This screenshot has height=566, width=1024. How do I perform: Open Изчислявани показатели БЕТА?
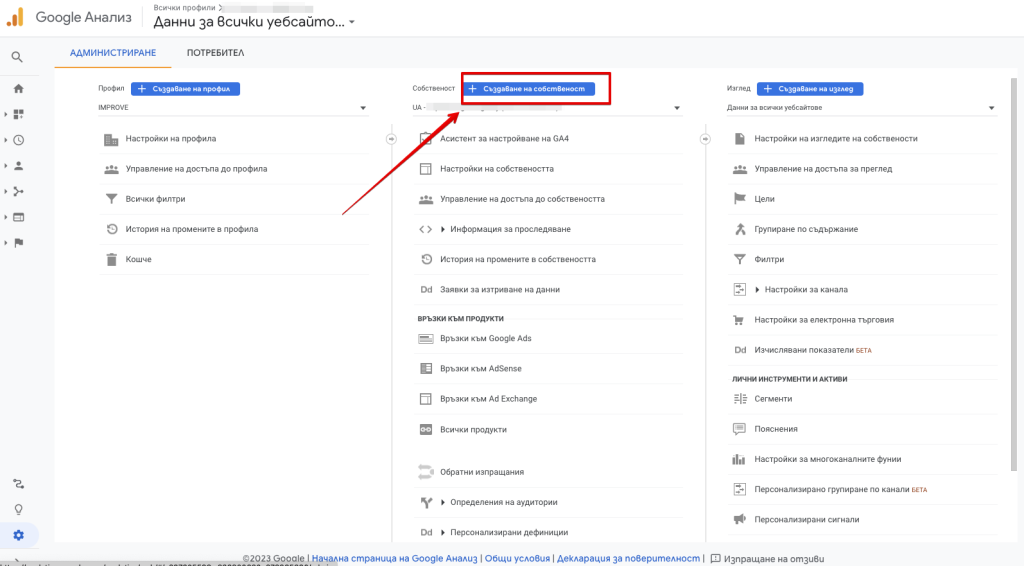pyautogui.click(x=813, y=351)
